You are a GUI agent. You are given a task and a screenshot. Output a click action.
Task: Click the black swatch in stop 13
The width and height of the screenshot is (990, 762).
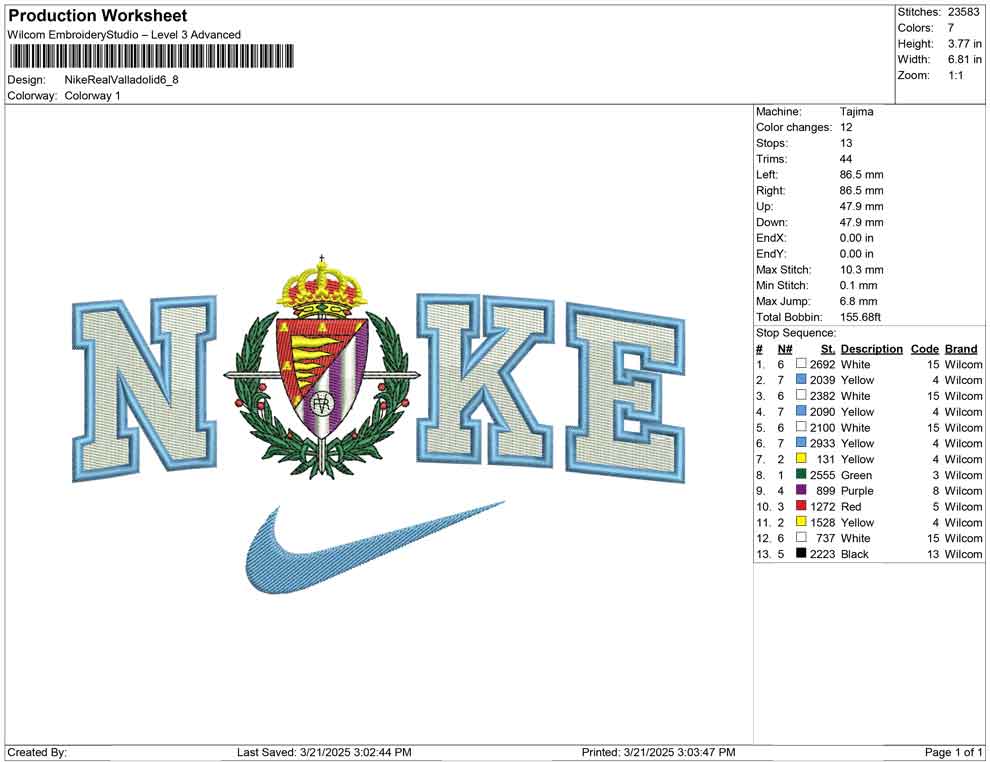point(801,553)
